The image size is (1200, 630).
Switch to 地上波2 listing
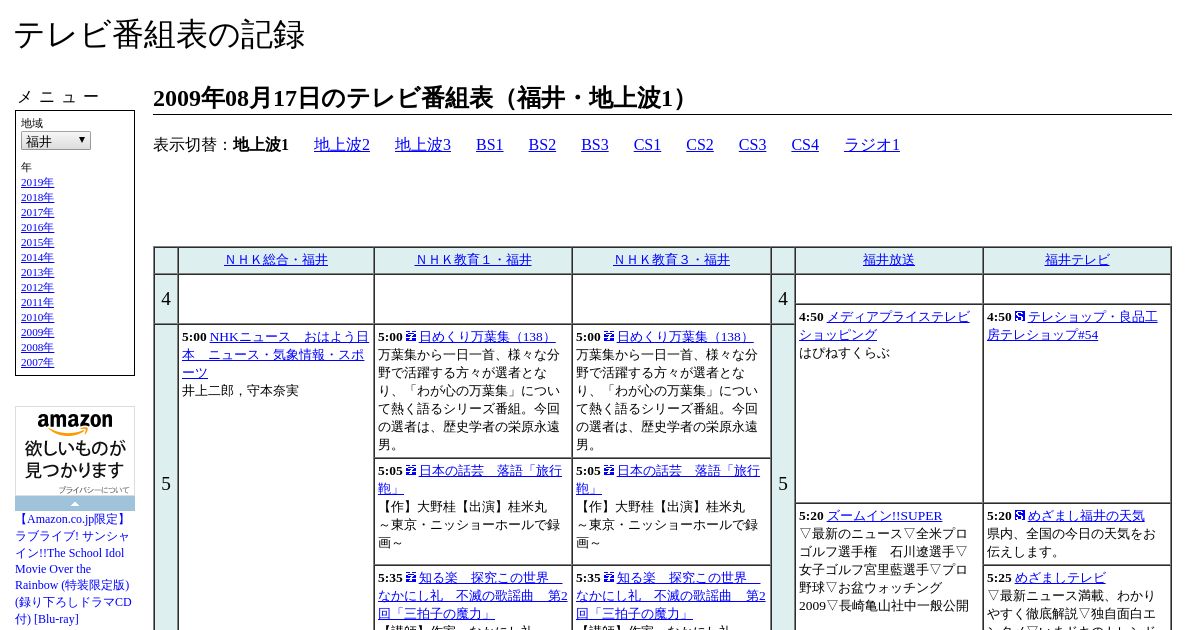[x=342, y=145]
